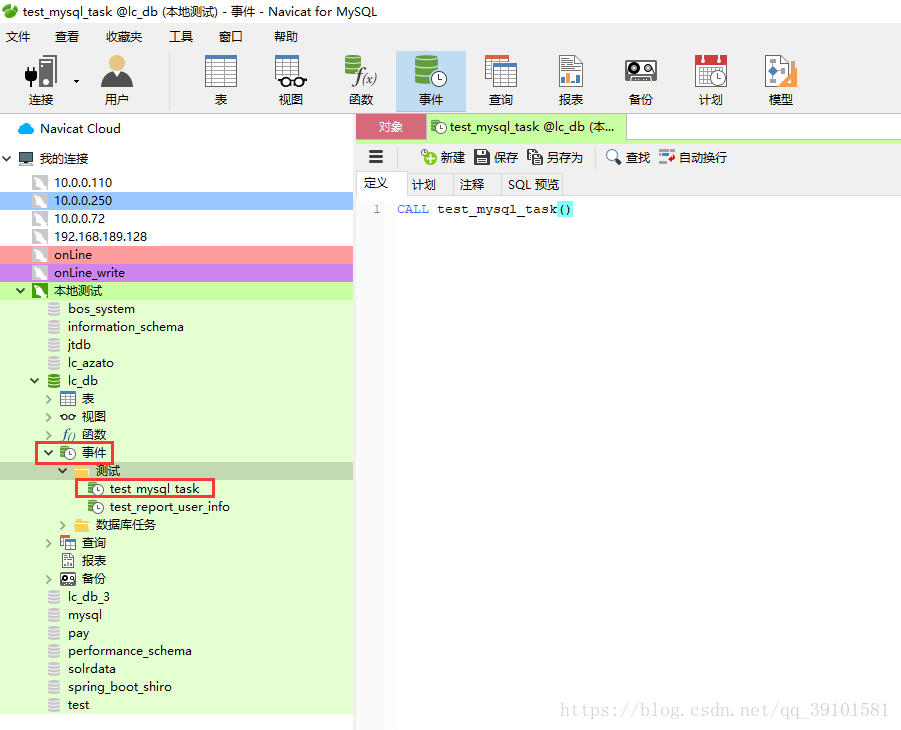Expand the 数据库任务 folder

pyautogui.click(x=63, y=525)
